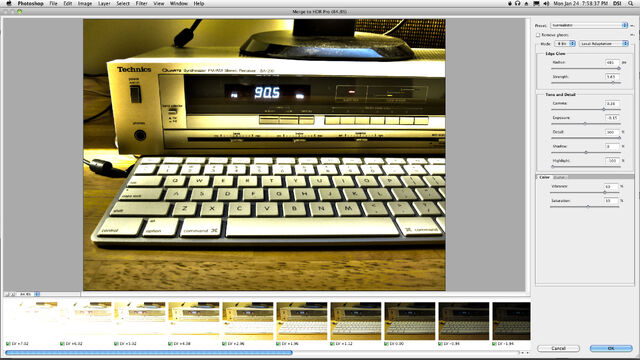The height and width of the screenshot is (360, 640).
Task: Click the zoom out icon below the preview
Action: 7,294
